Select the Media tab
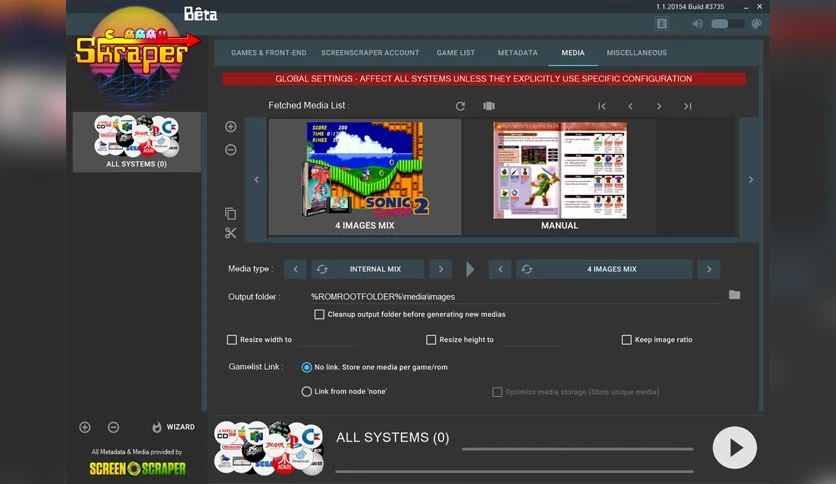The width and height of the screenshot is (836, 484). [573, 53]
